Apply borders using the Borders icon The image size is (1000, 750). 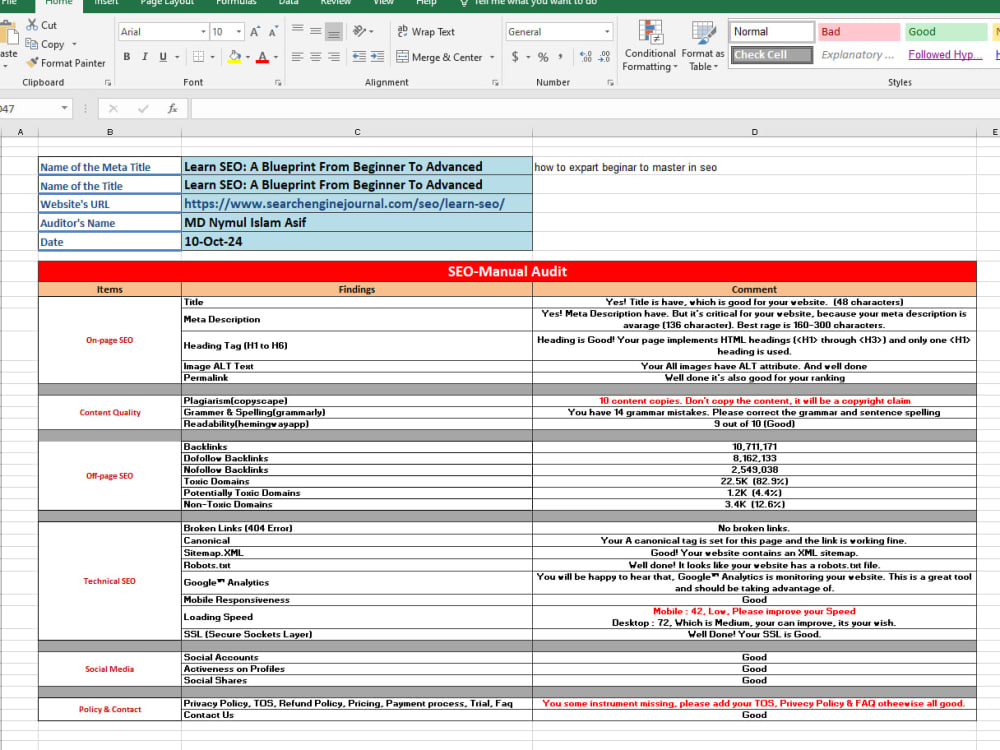click(198, 57)
